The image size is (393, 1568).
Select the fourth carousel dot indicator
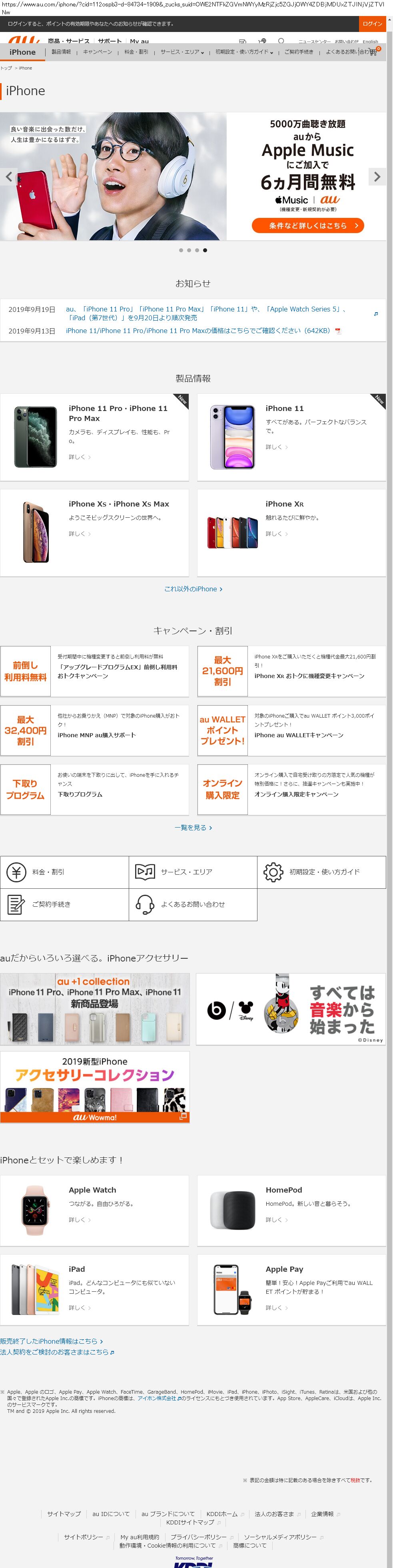coord(205,250)
